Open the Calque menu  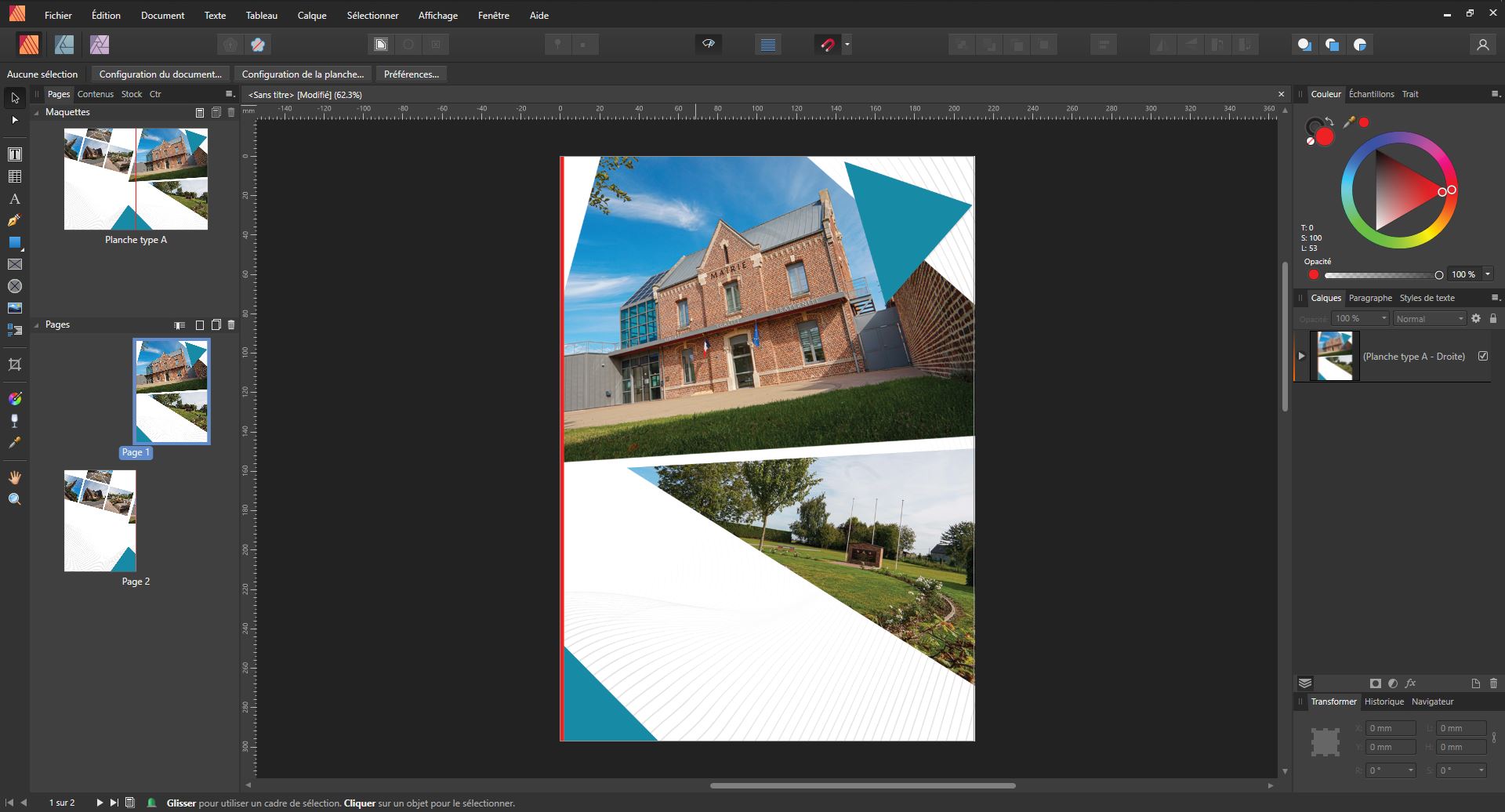pyautogui.click(x=312, y=15)
